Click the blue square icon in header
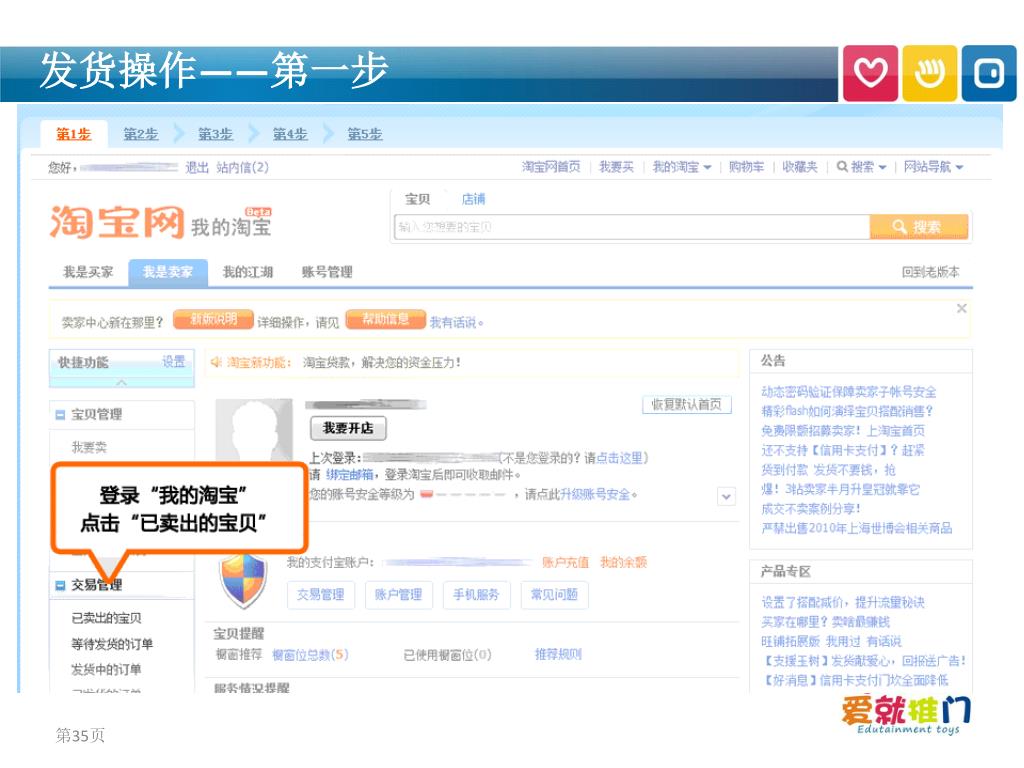Image resolution: width=1024 pixels, height=768 pixels. pos(989,73)
